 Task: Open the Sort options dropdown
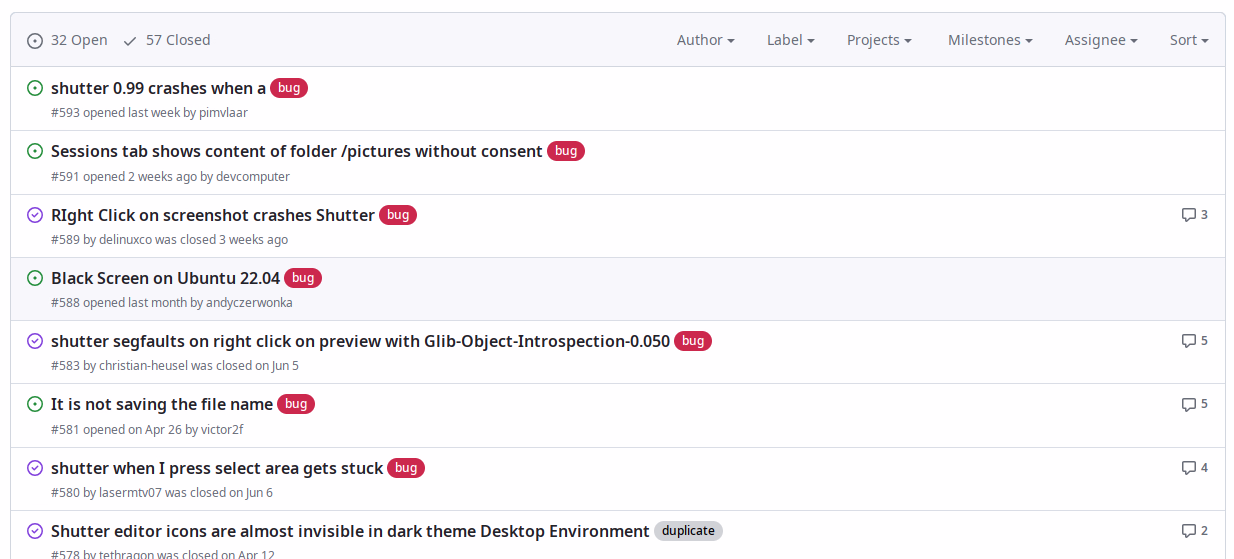click(x=1189, y=40)
